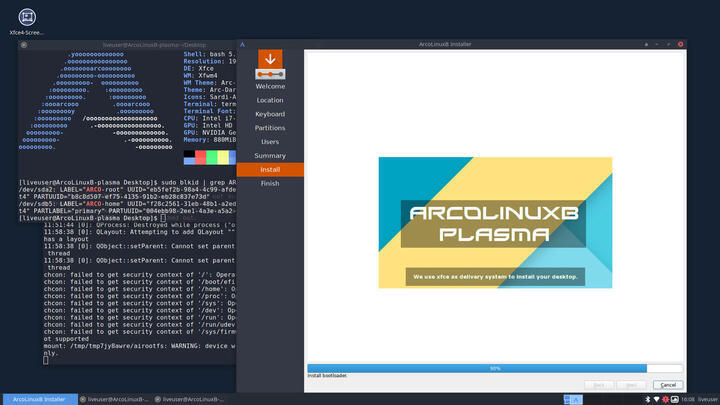Click the terminal window title bar text
Screen dimensions: 720x405
click(154, 45)
